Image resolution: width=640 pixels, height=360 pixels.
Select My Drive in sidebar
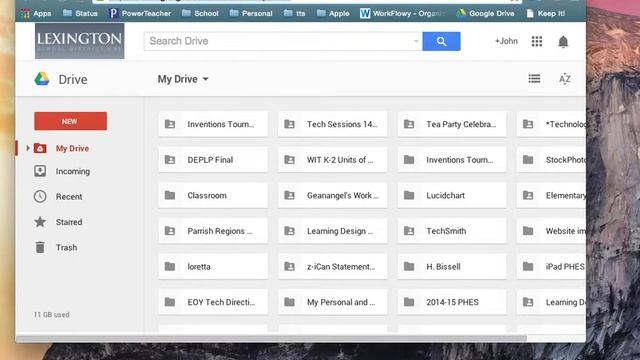tap(72, 148)
